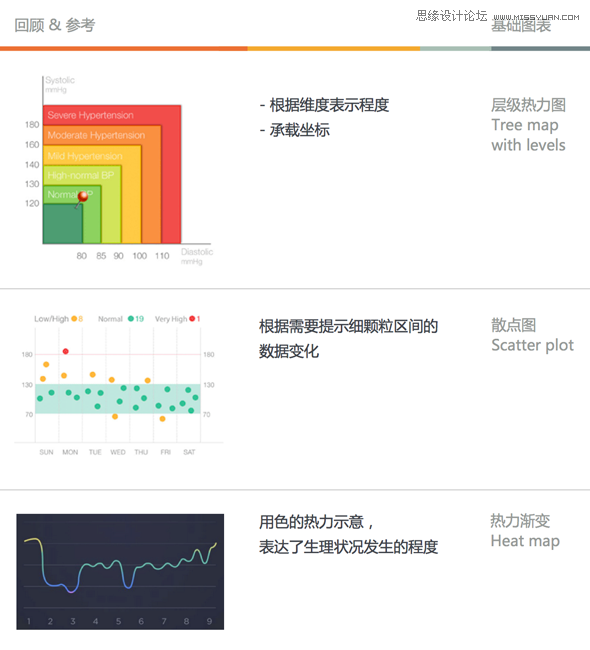The width and height of the screenshot is (590, 650).
Task: Click the 110 value on the Diastolic axis
Action: [x=162, y=256]
